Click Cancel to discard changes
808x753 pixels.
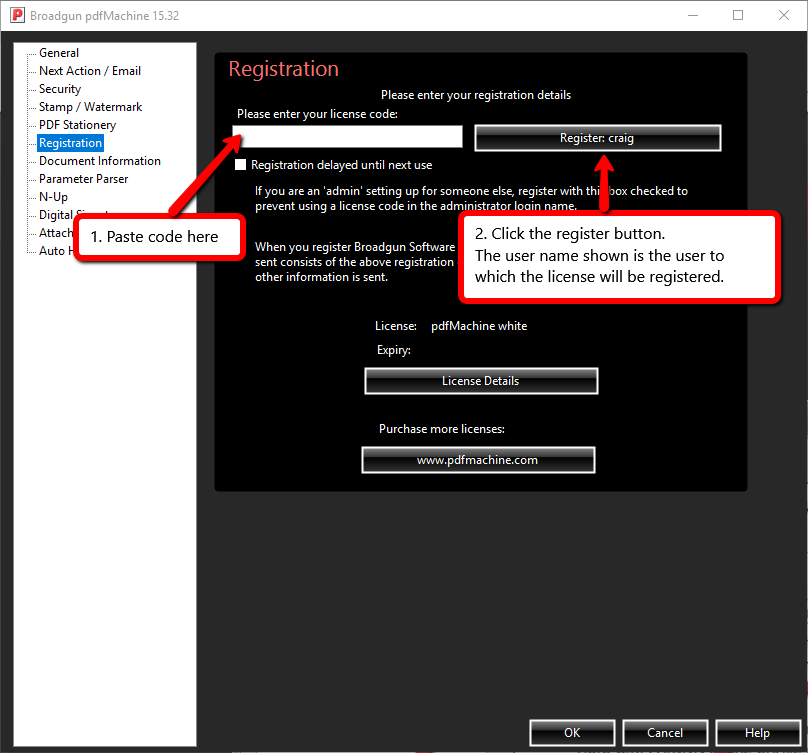click(665, 732)
